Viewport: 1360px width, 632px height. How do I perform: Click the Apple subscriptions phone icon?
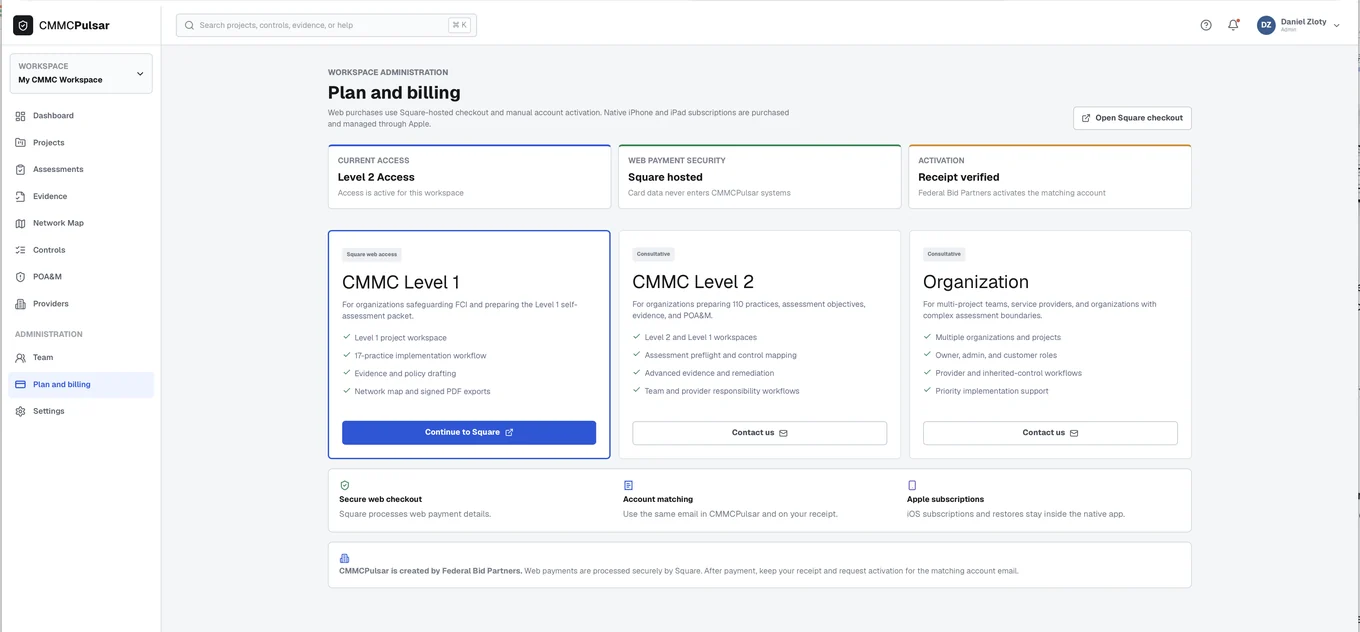tap(912, 485)
